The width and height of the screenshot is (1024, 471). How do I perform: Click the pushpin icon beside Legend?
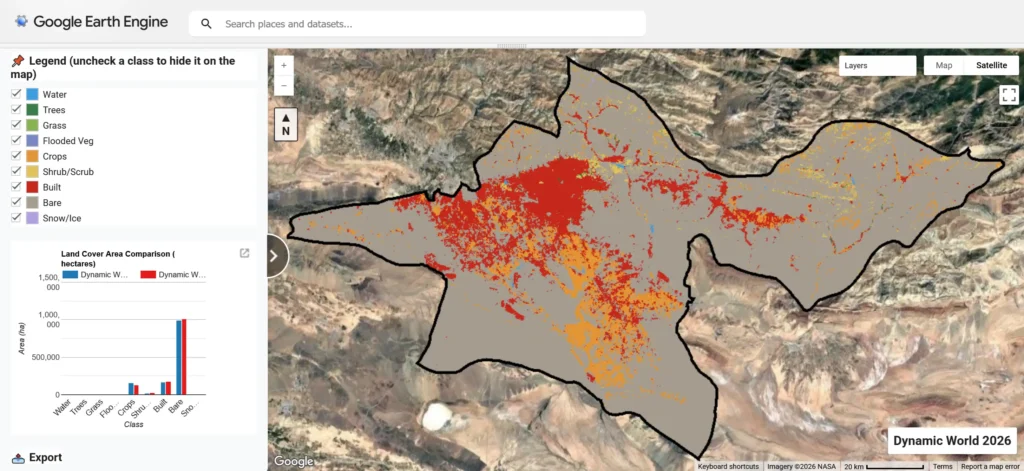point(18,61)
